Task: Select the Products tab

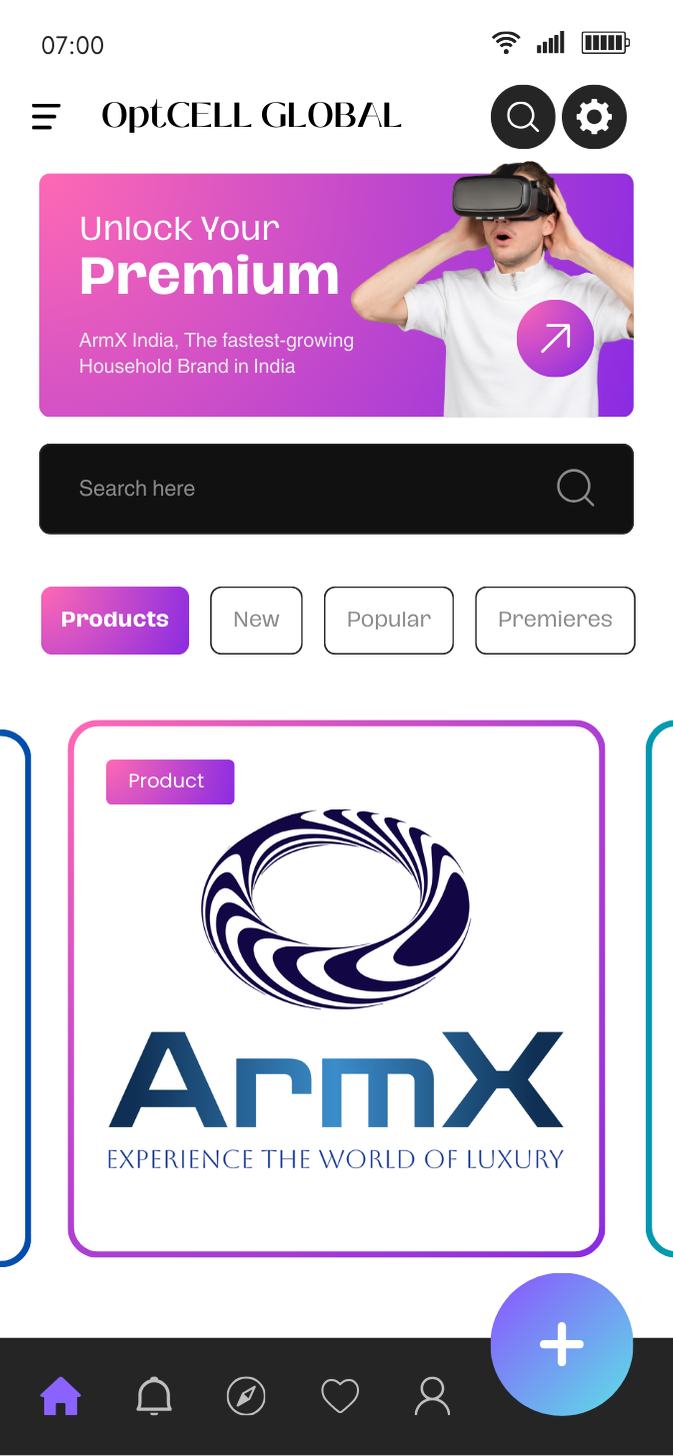Action: tap(115, 620)
